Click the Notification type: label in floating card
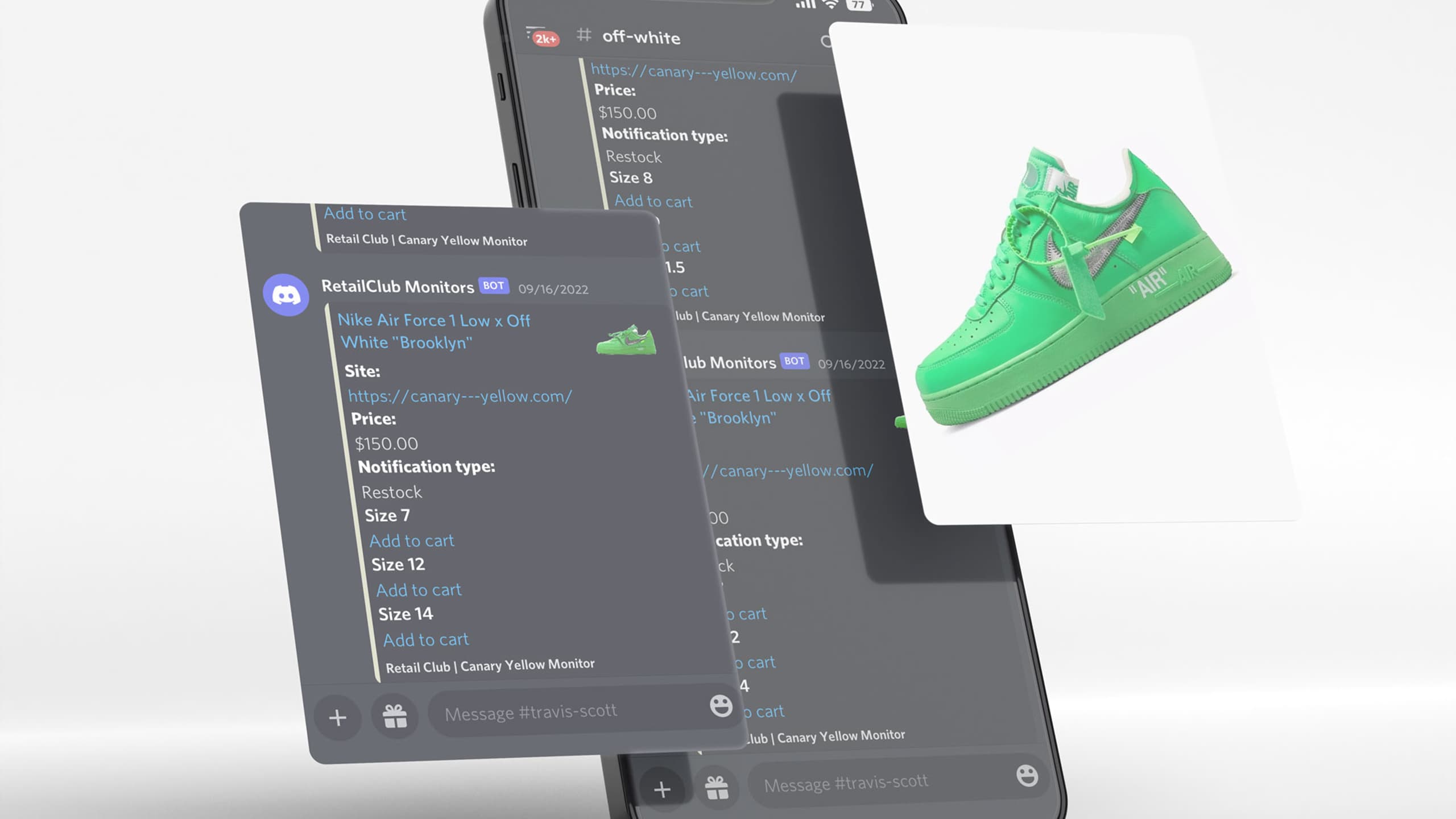Image resolution: width=1456 pixels, height=819 pixels. pyautogui.click(x=427, y=466)
